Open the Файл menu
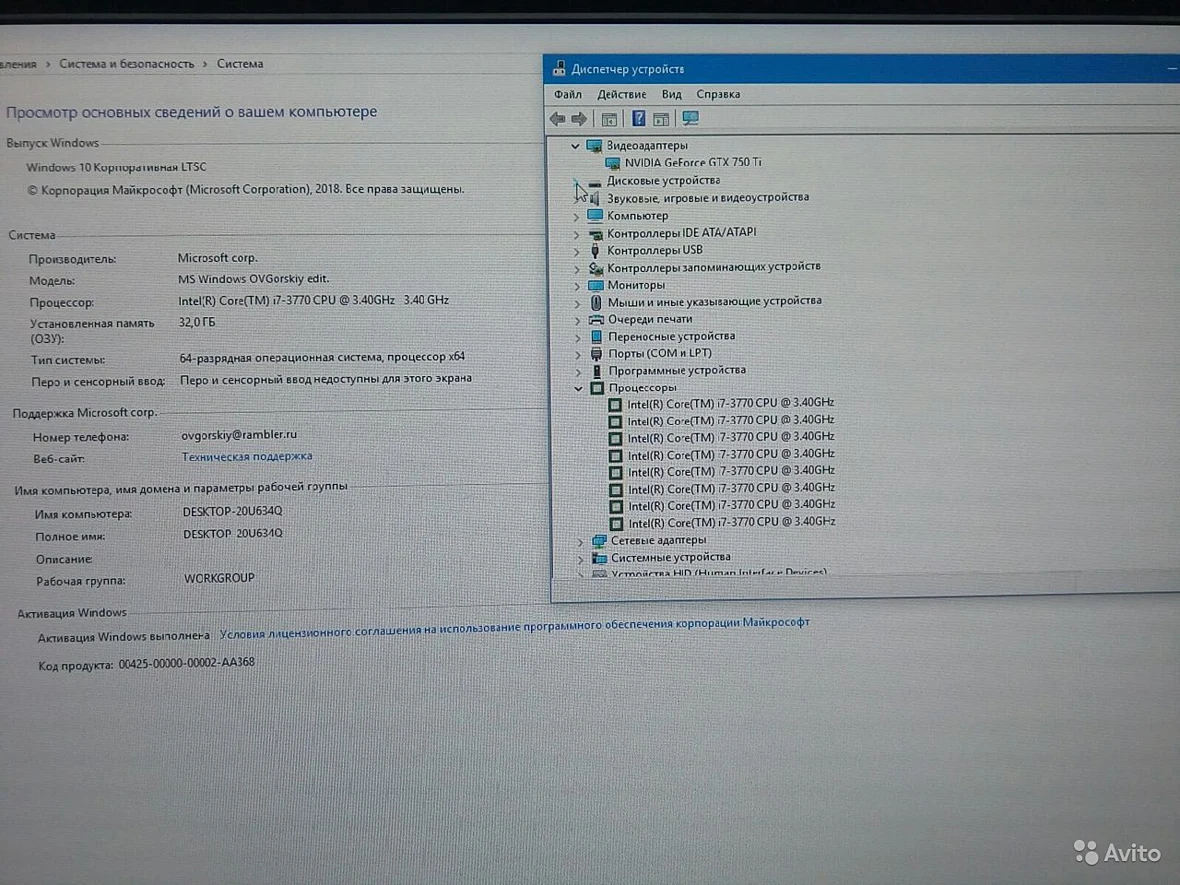This screenshot has height=885, width=1180. (x=568, y=94)
